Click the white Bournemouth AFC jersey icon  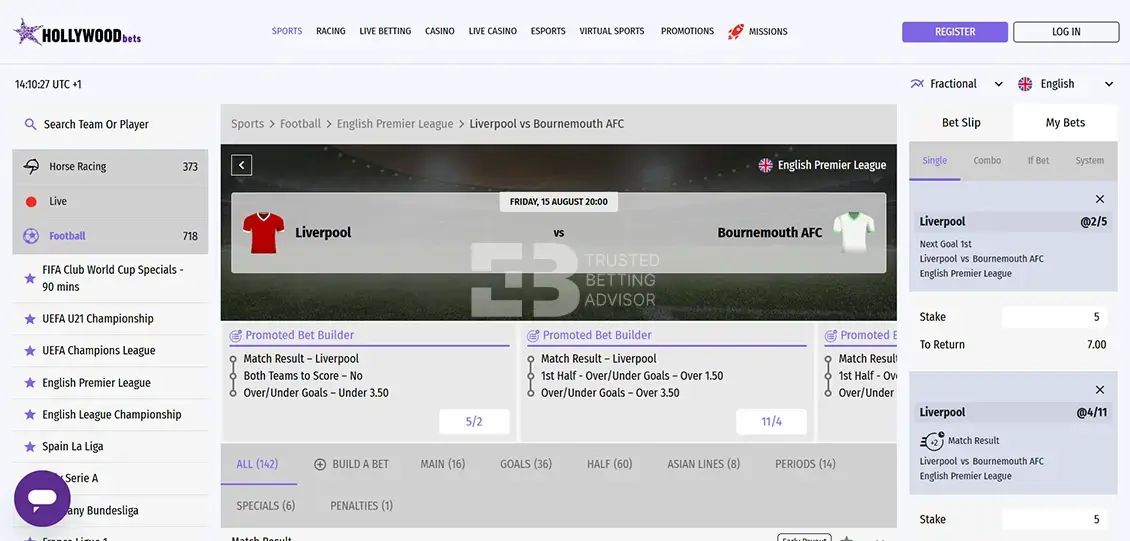click(x=854, y=232)
